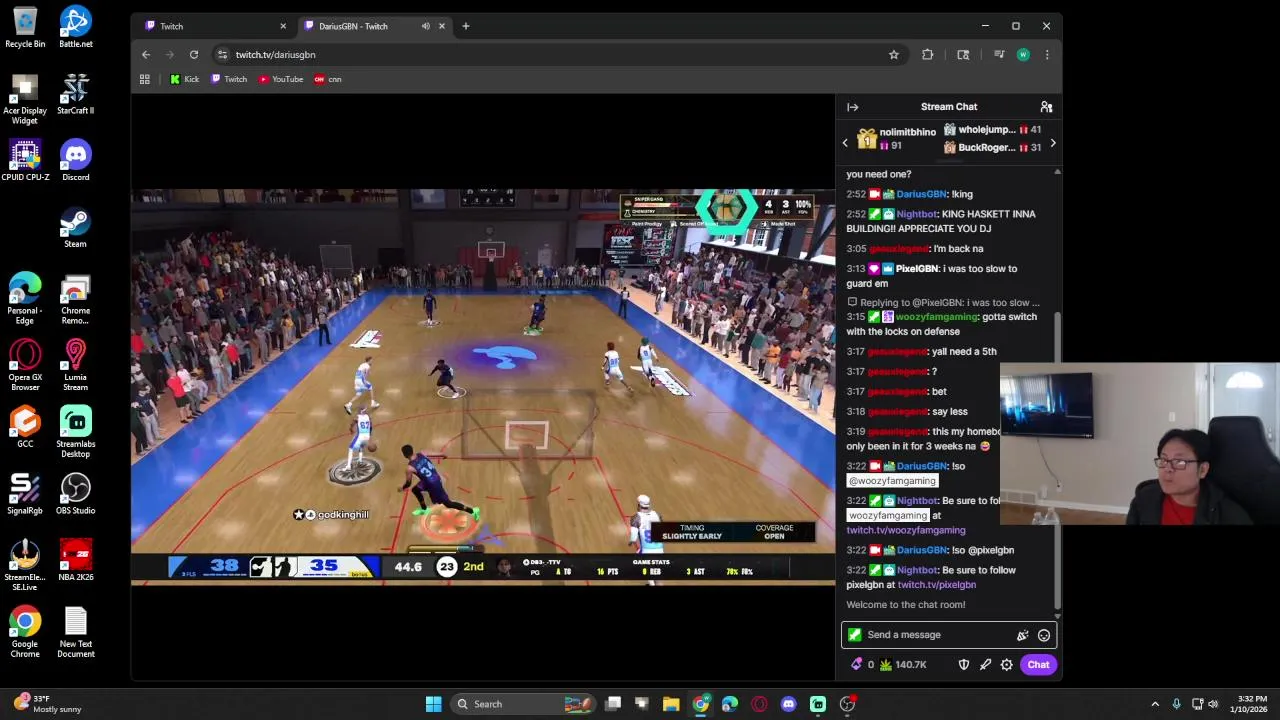Click PixelGBN username in chat
Viewport: 1280px width, 720px height.
917,269
